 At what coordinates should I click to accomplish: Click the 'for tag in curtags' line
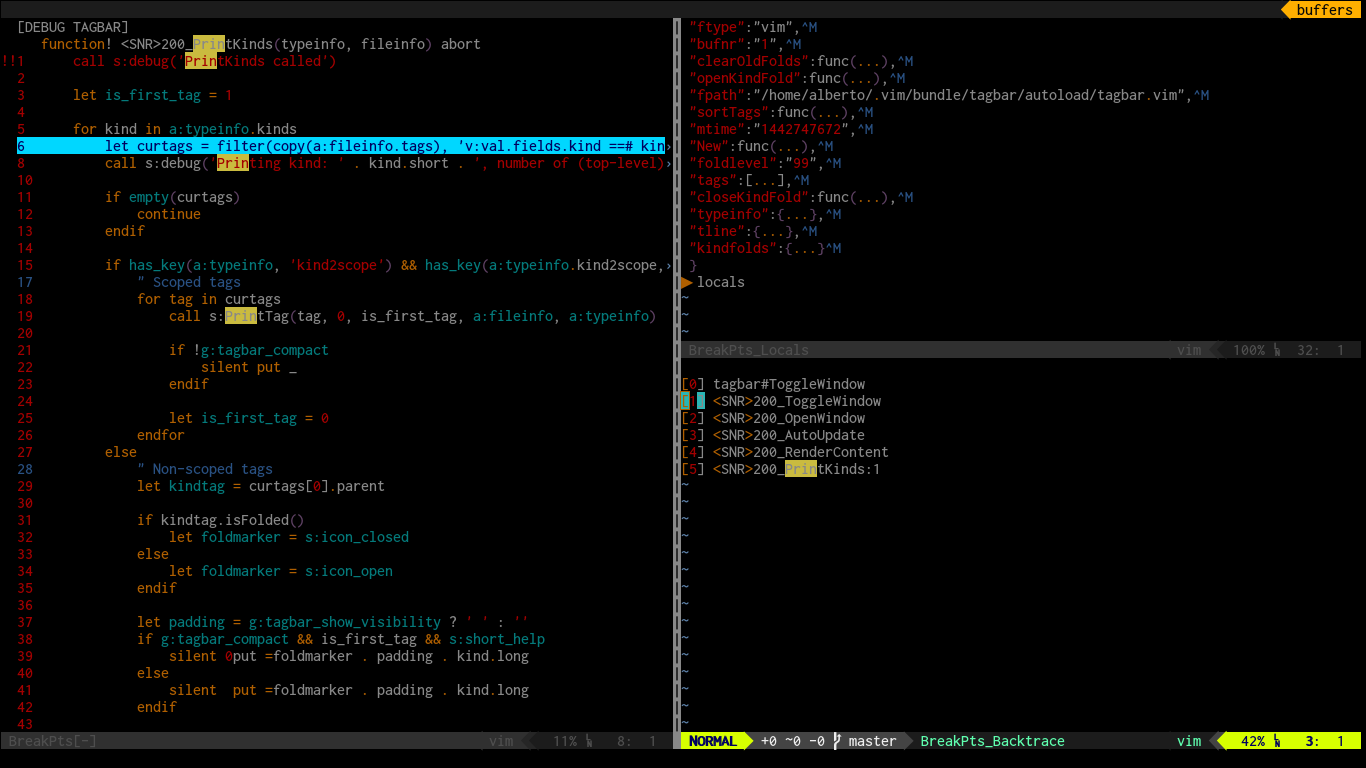point(209,299)
